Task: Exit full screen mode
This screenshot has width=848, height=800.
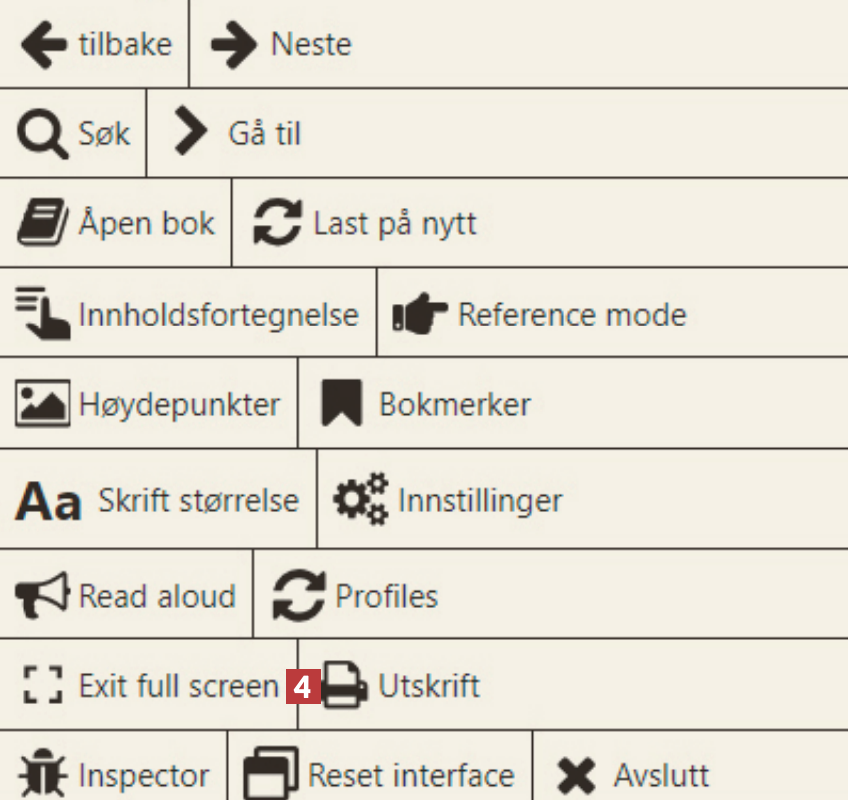Action: pyautogui.click(x=150, y=687)
